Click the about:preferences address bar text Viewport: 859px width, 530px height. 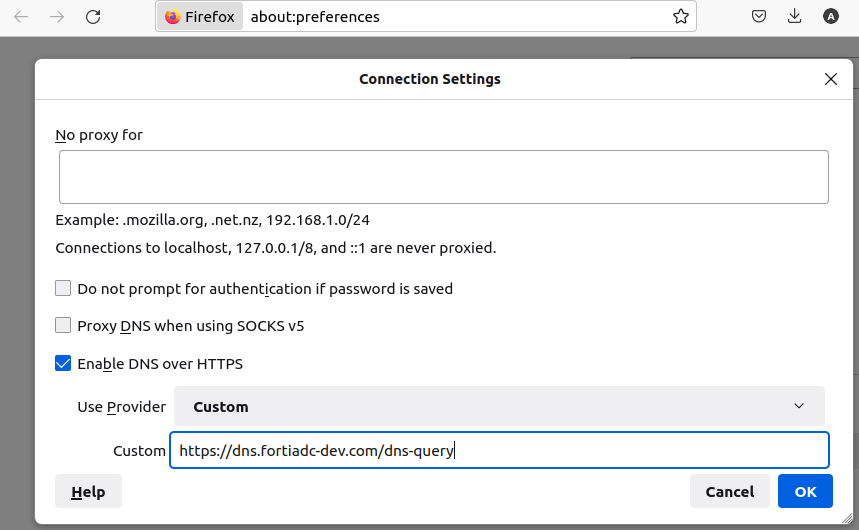pyautogui.click(x=315, y=17)
